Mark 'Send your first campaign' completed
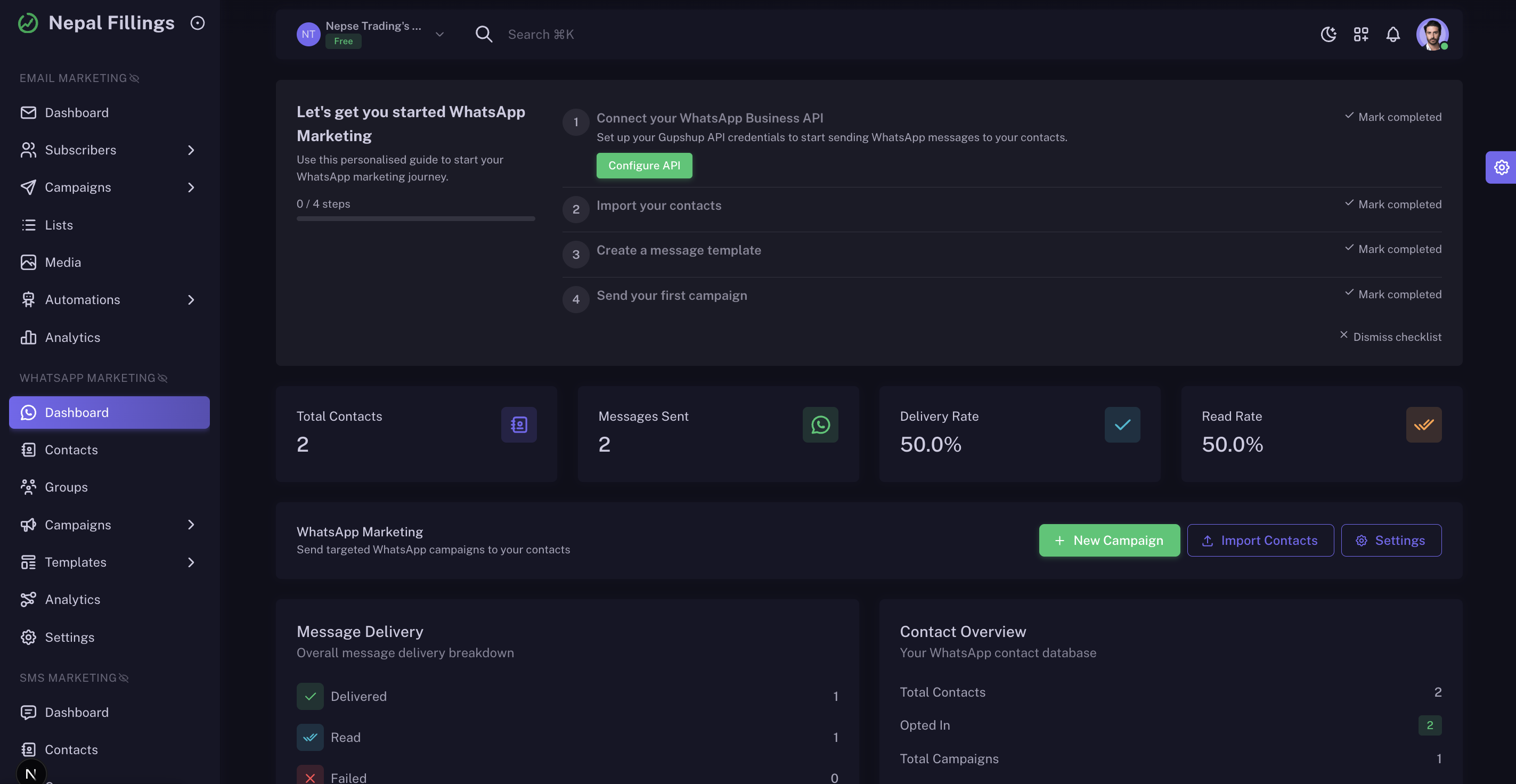 [x=1392, y=293]
